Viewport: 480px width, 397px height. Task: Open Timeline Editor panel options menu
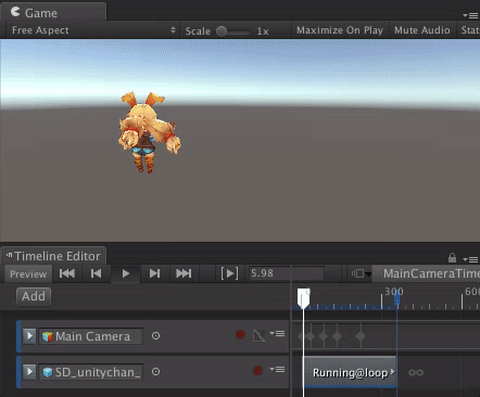pyautogui.click(x=470, y=259)
